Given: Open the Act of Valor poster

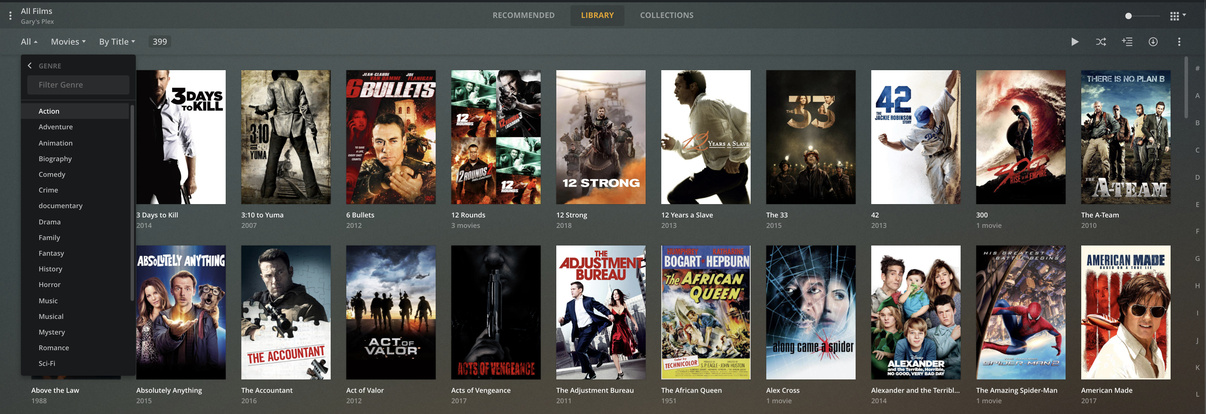Looking at the screenshot, I should coord(391,313).
